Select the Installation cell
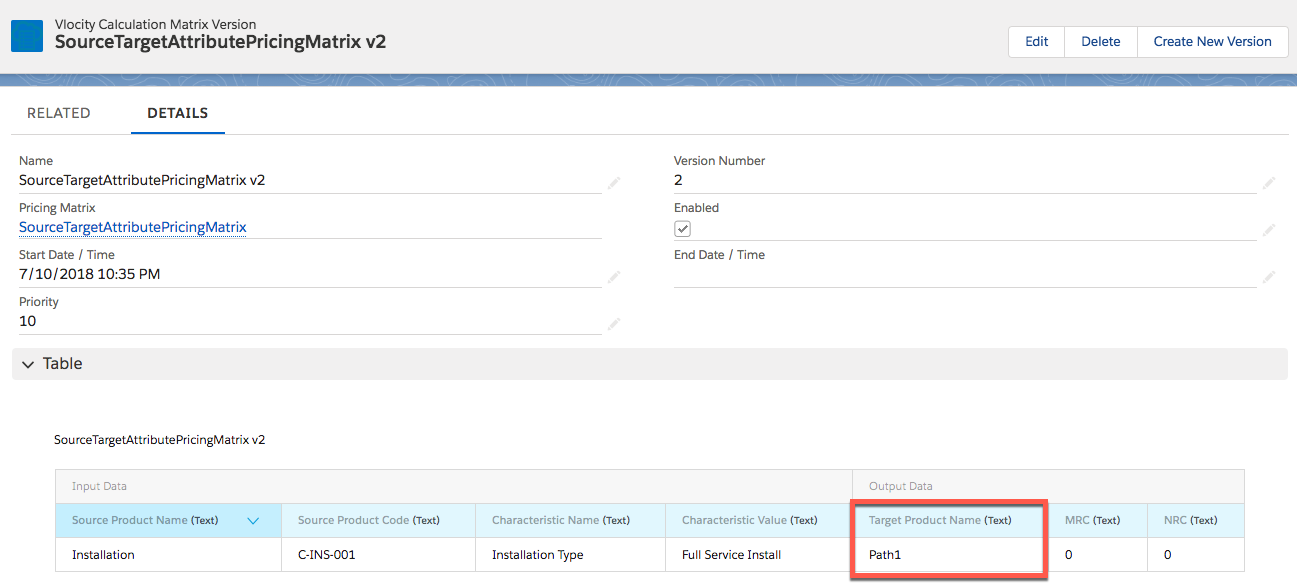The image size is (1297, 585). coord(168,554)
